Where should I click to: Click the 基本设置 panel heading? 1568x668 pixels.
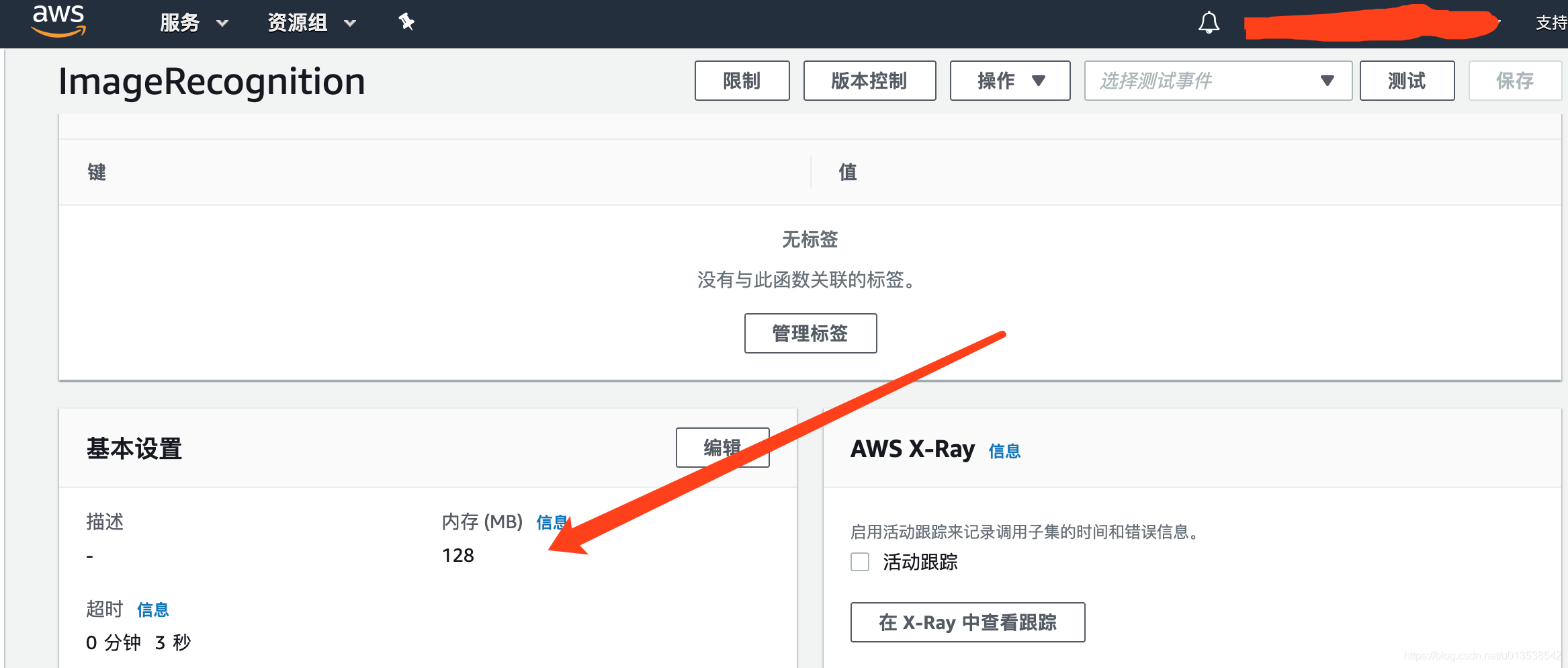click(134, 448)
